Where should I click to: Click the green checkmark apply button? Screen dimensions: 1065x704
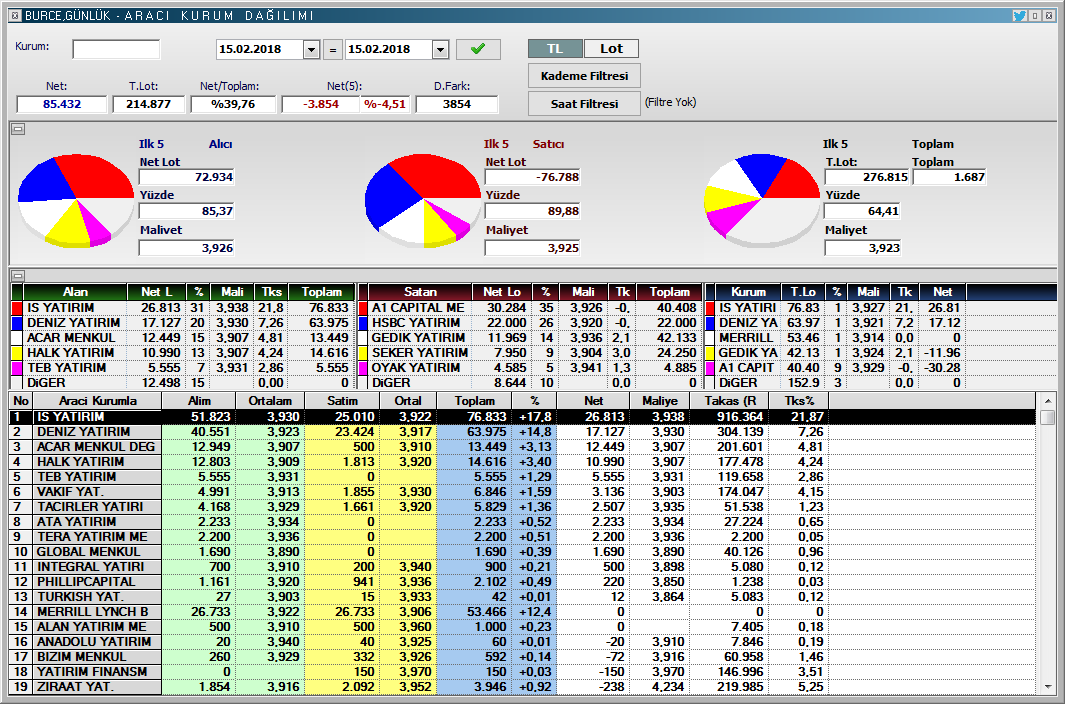coord(478,49)
